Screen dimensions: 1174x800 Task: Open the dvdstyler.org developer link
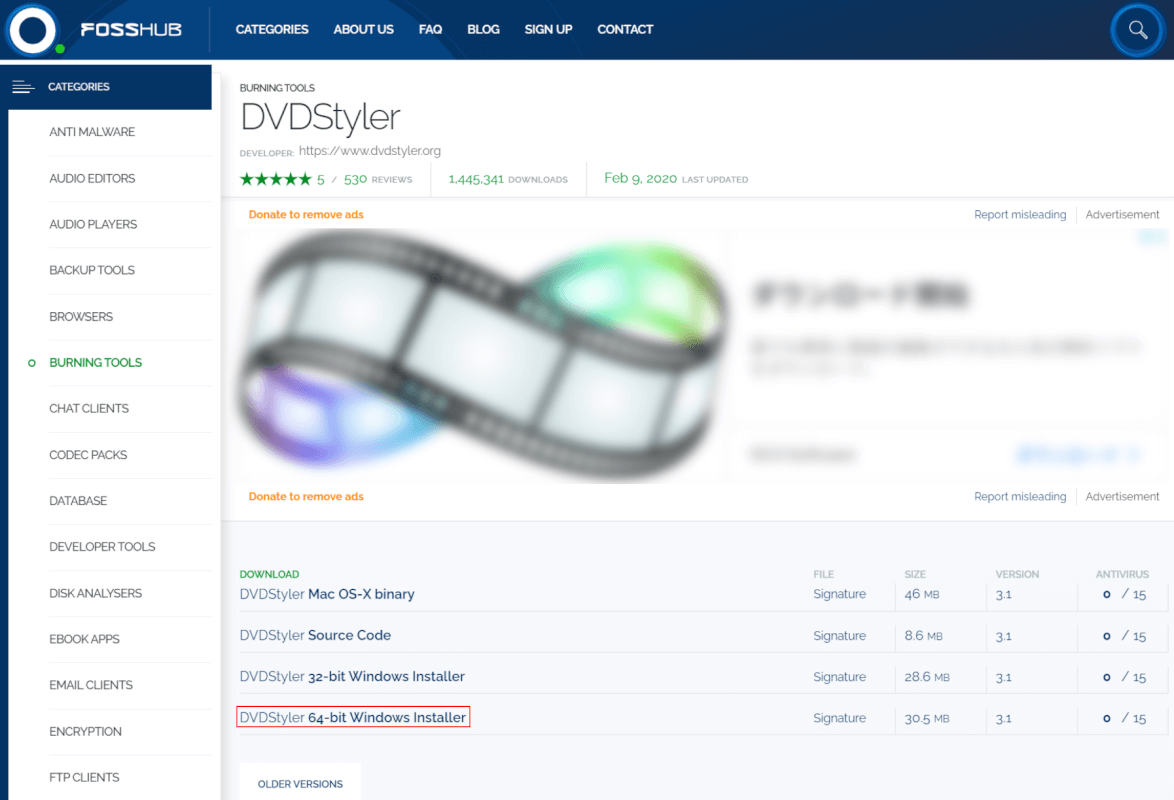coord(370,151)
